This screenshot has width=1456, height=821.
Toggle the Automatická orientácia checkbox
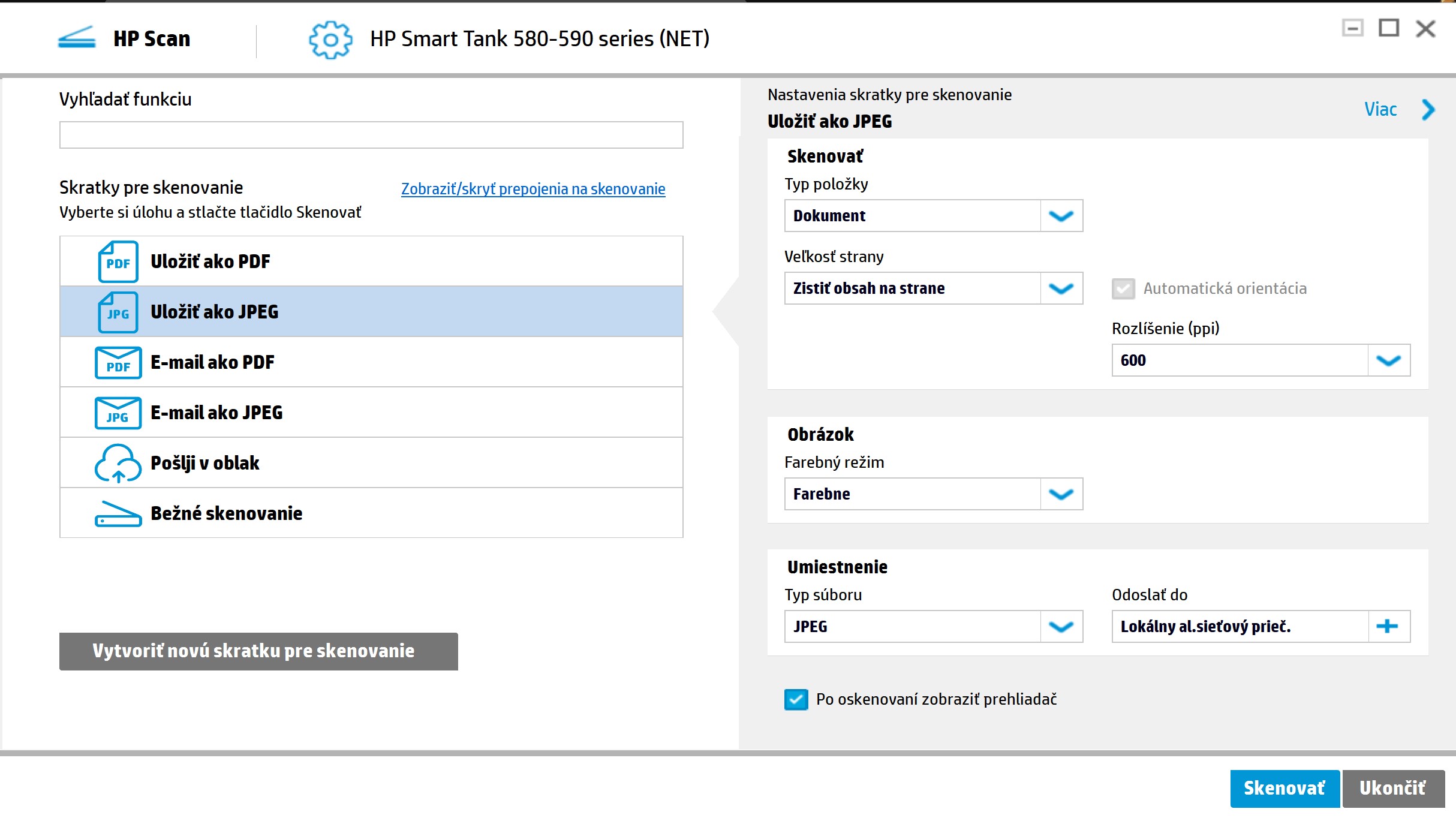[1122, 288]
